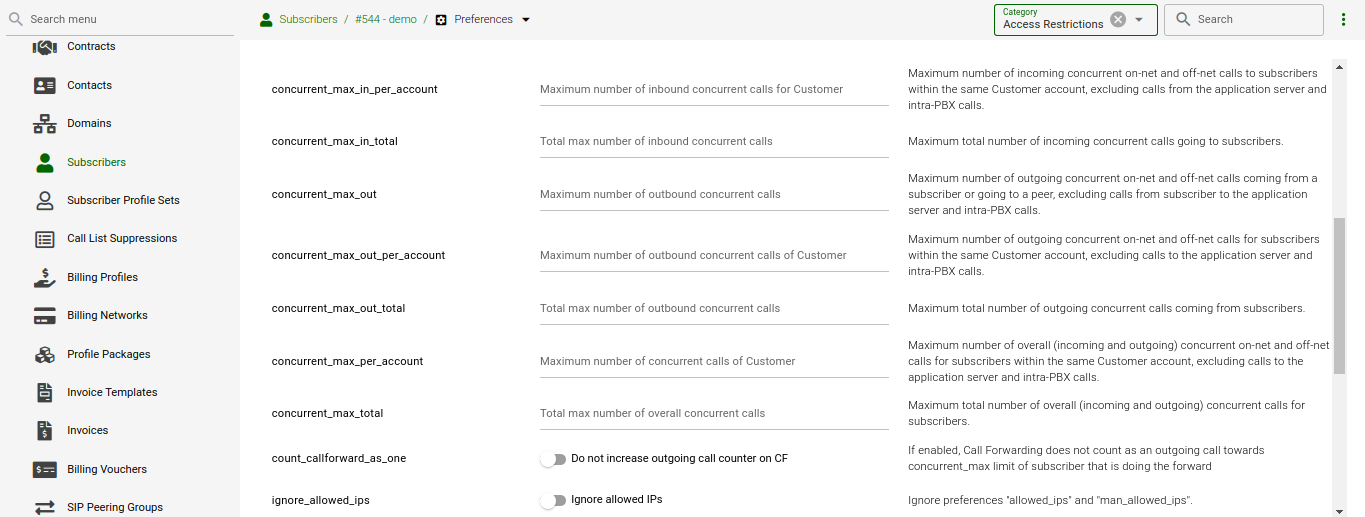Viewport: 1365px width, 517px height.
Task: Click the preferences search magnifier icon
Action: coord(1183,19)
